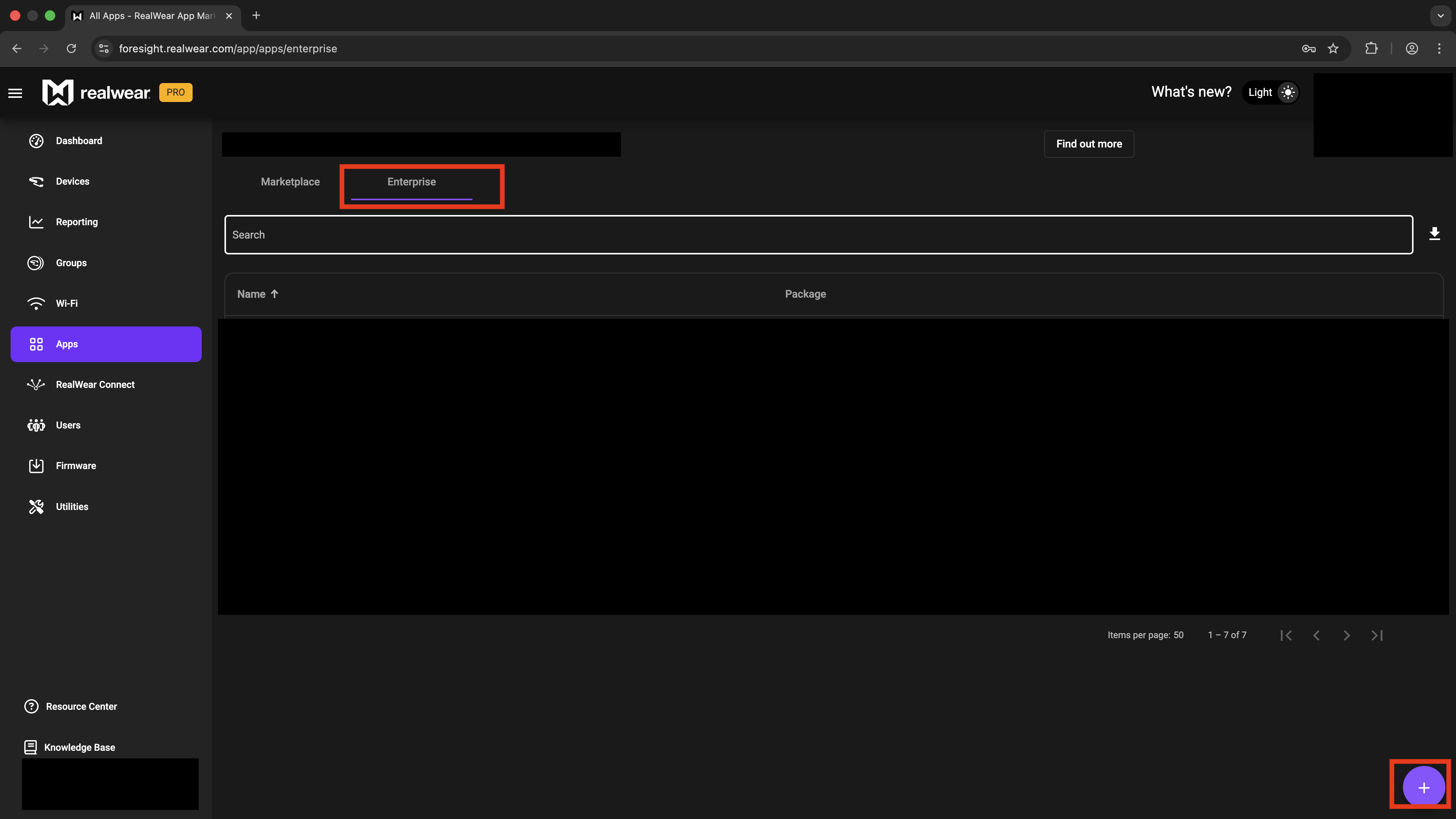Sort by the Name column
Viewport: 1456px width, 819px height.
(258, 294)
